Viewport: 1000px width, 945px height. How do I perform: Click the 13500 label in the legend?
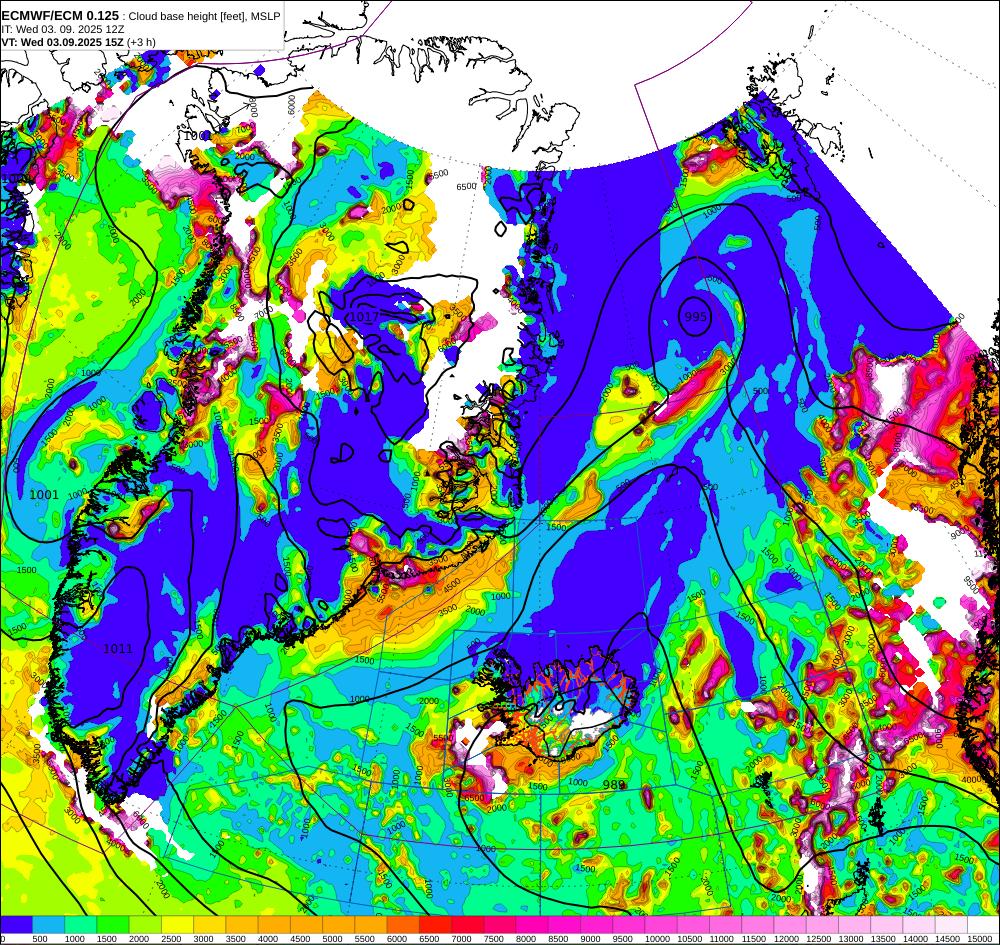point(883,939)
